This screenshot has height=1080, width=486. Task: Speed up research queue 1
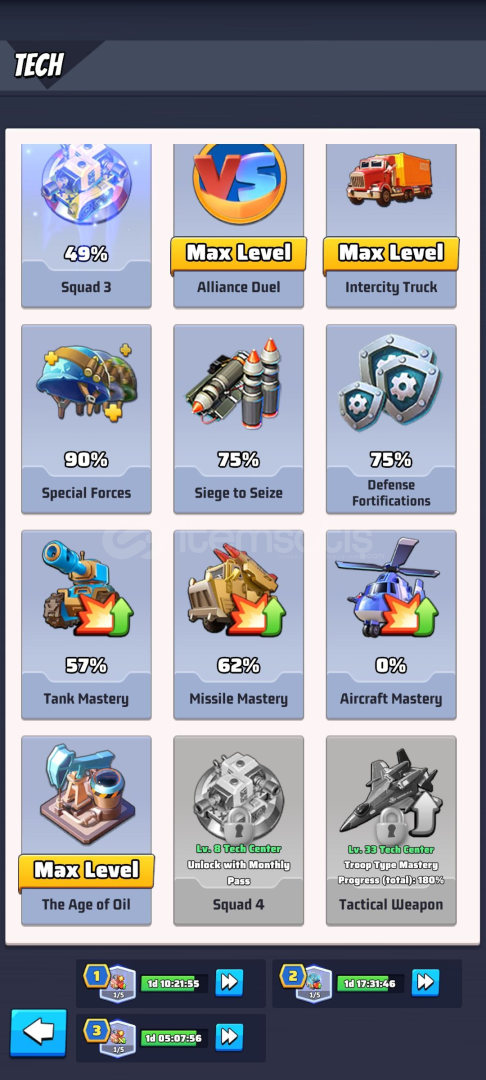click(229, 983)
